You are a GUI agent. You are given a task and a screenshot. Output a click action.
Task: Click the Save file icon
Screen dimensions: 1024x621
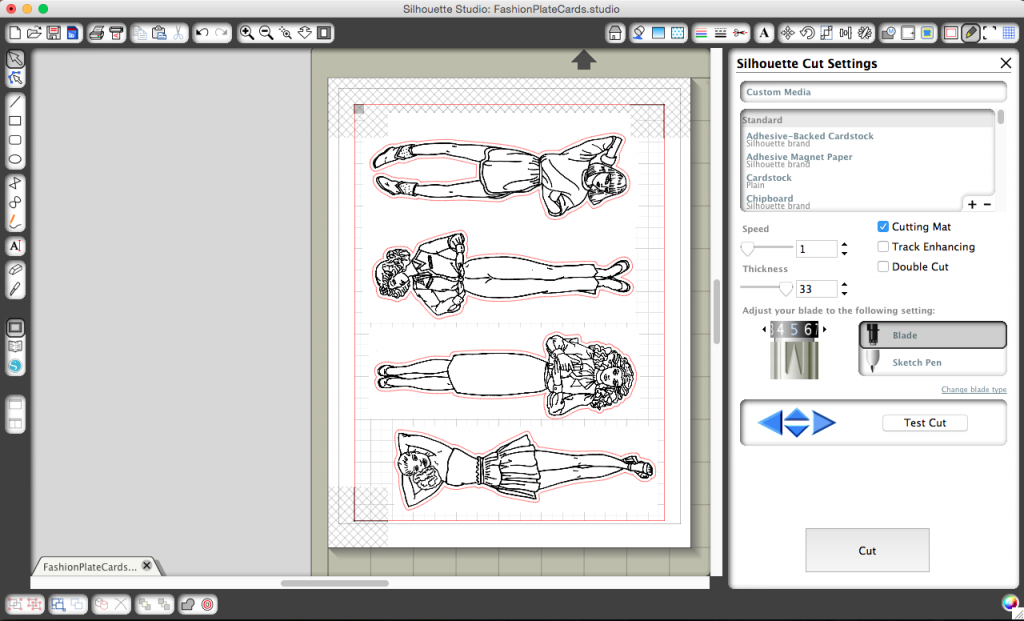[x=54, y=33]
